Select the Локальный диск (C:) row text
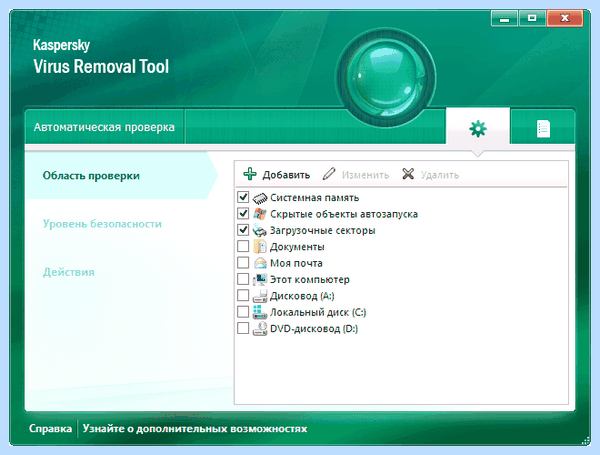600x455 pixels. [318, 312]
